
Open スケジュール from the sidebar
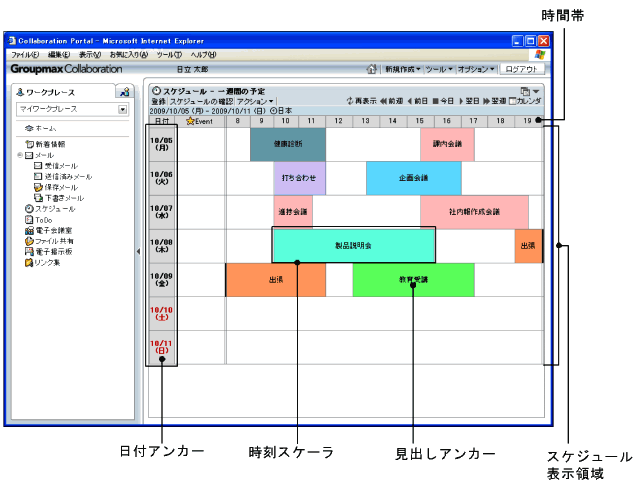pyautogui.click(x=50, y=208)
